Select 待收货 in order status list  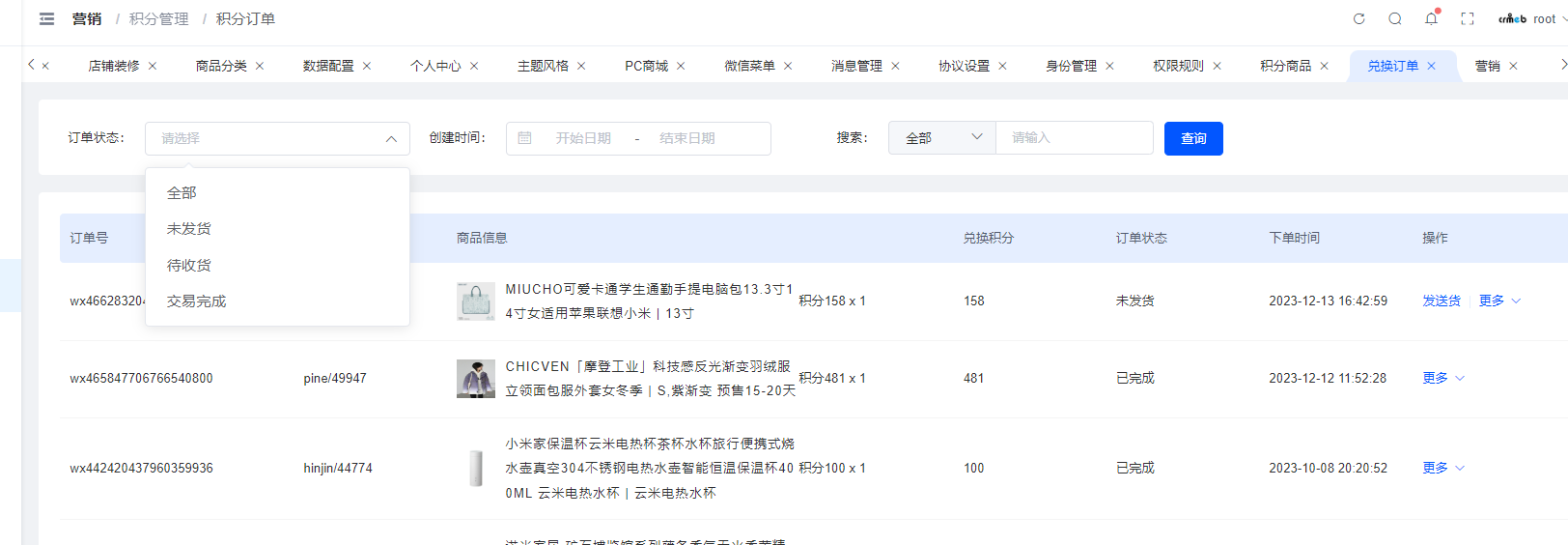277,266
